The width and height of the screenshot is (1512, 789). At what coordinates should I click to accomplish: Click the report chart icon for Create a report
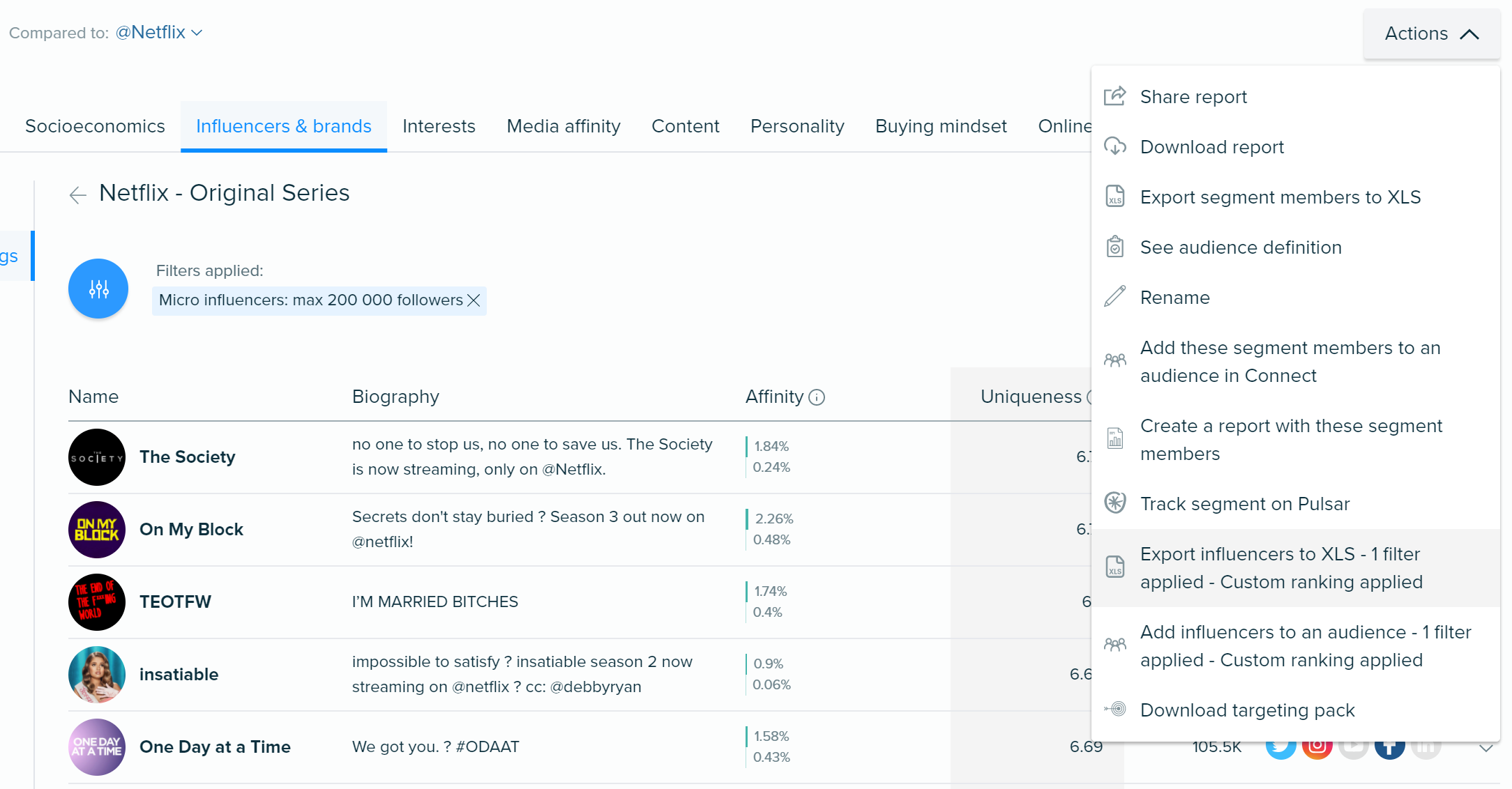tap(1115, 438)
